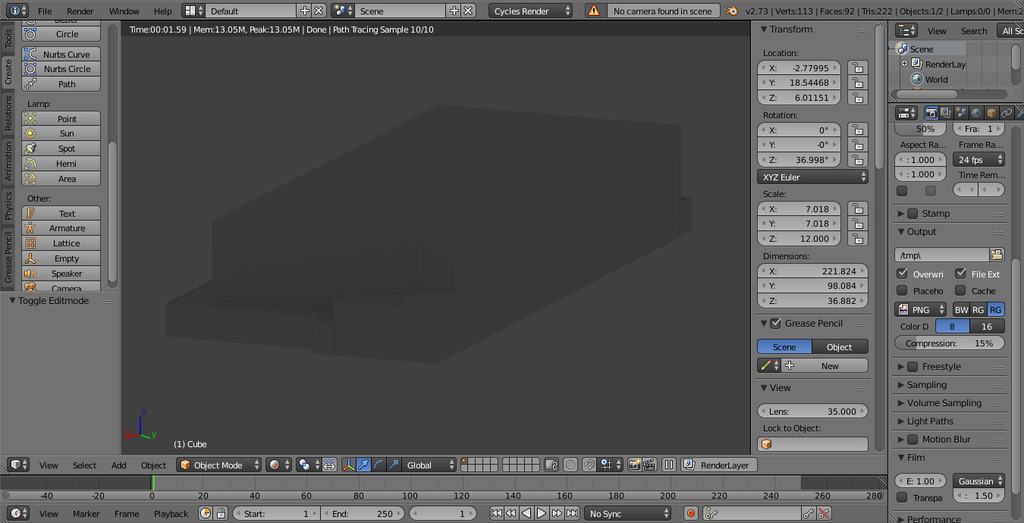Play the animation forward
Screen dimensions: 1024x523
point(541,514)
